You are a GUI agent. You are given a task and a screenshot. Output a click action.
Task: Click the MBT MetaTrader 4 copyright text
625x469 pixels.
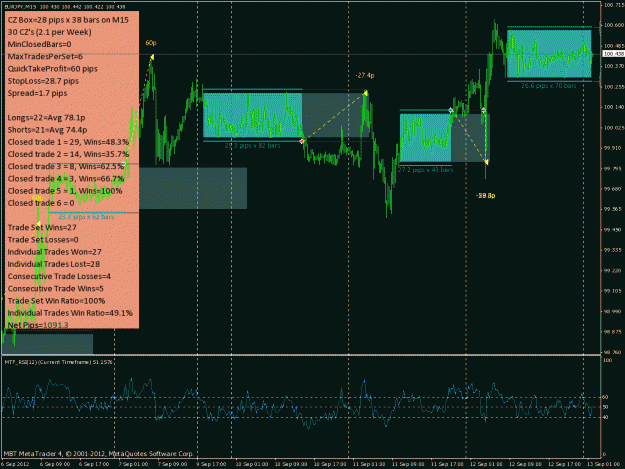98,454
